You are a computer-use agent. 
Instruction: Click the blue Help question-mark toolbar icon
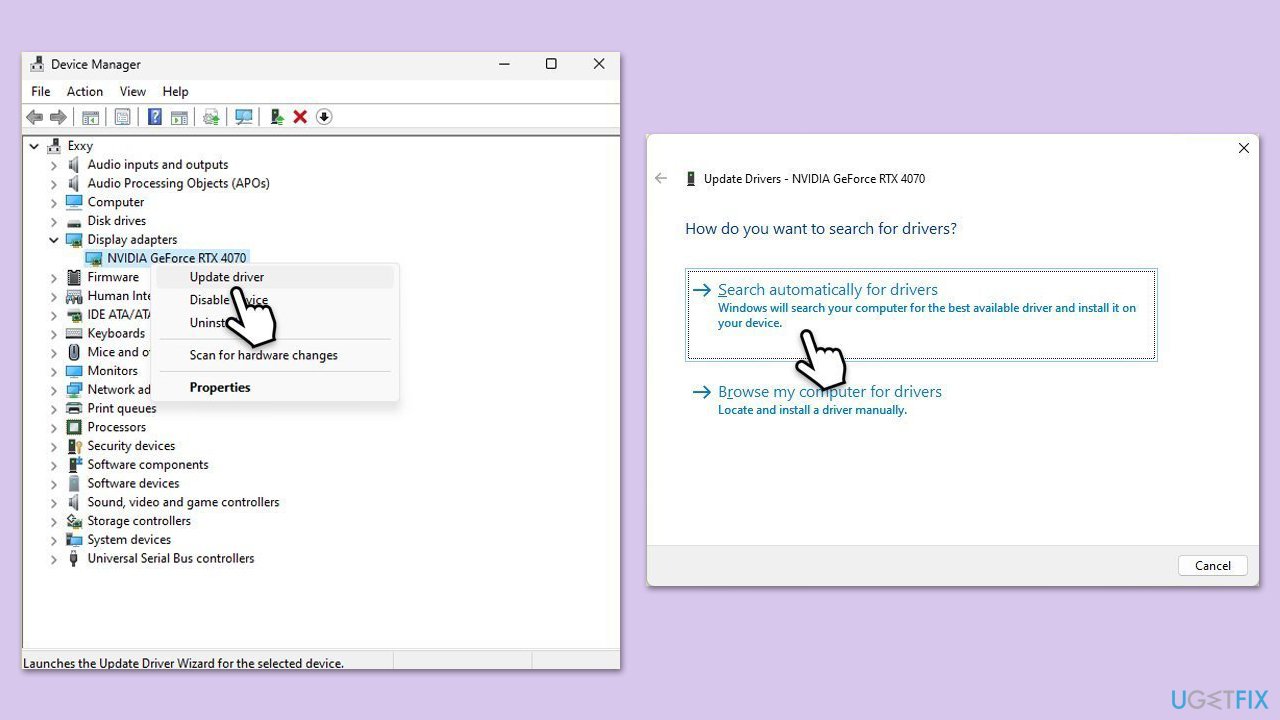point(155,117)
